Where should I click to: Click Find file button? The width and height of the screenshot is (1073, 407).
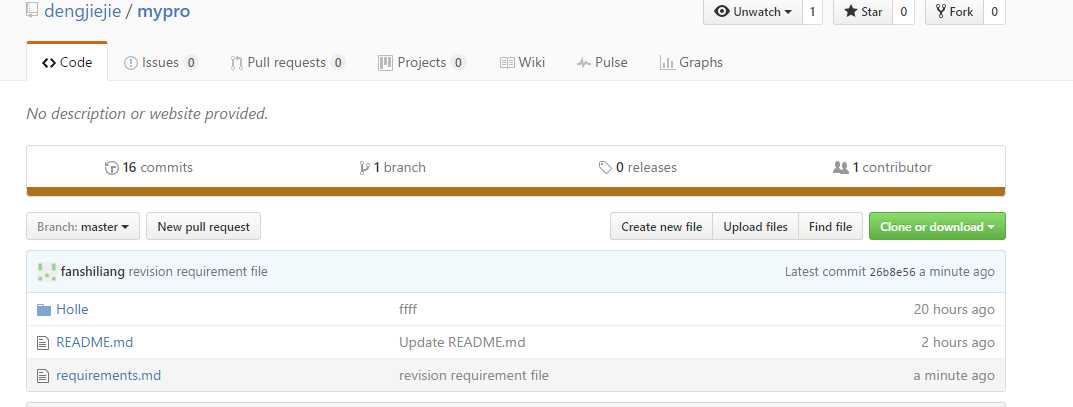830,226
